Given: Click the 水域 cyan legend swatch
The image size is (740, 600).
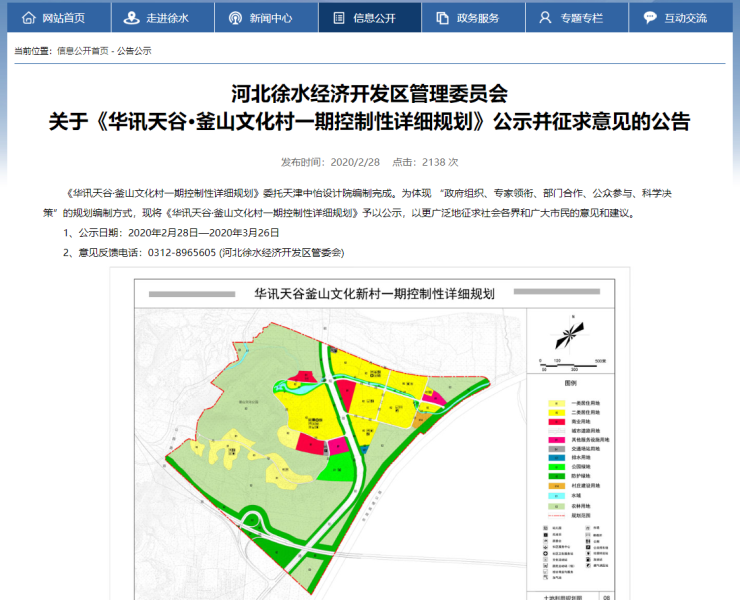Looking at the screenshot, I should pyautogui.click(x=556, y=496).
